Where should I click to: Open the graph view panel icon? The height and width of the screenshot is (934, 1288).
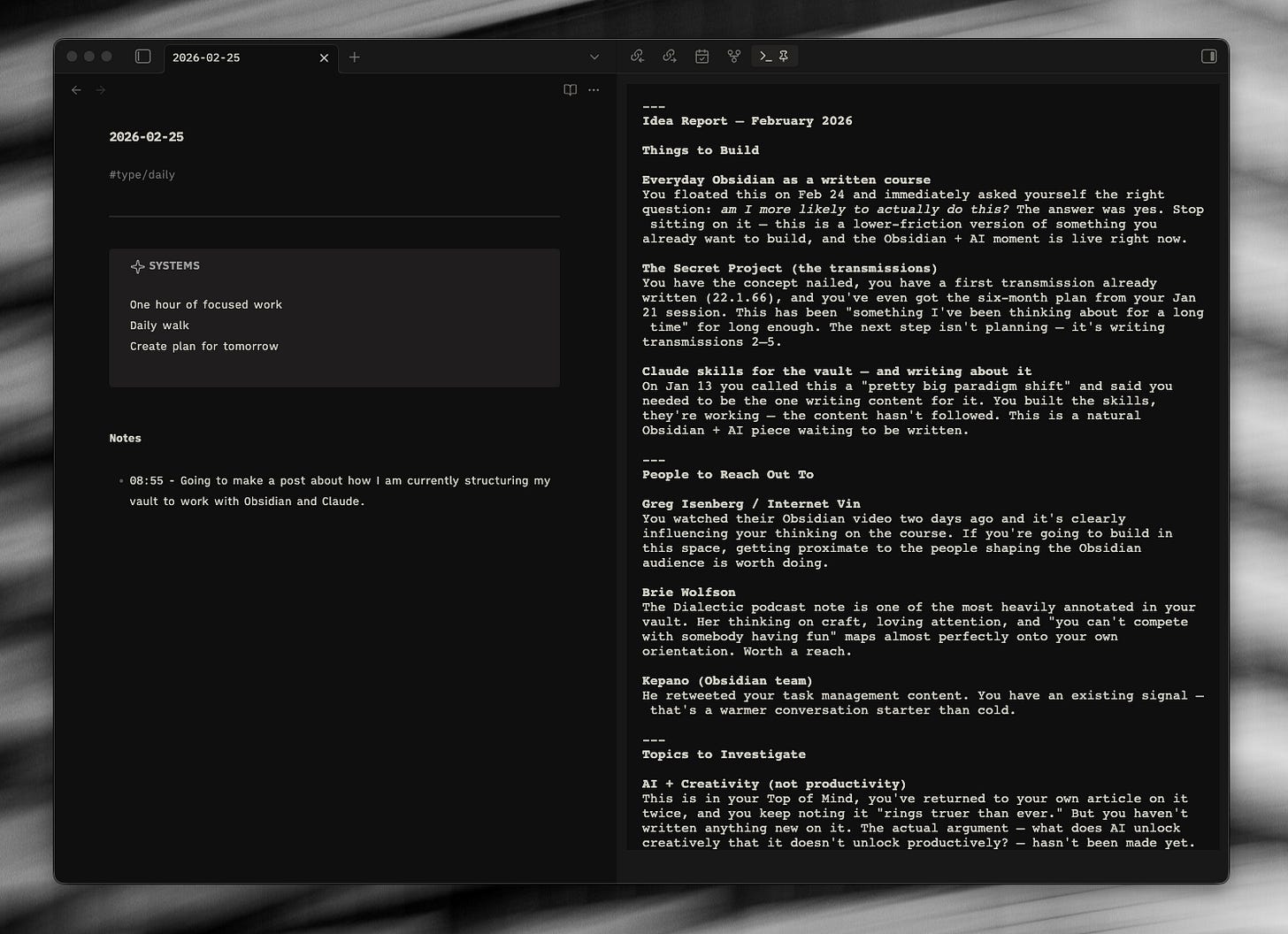pos(734,57)
